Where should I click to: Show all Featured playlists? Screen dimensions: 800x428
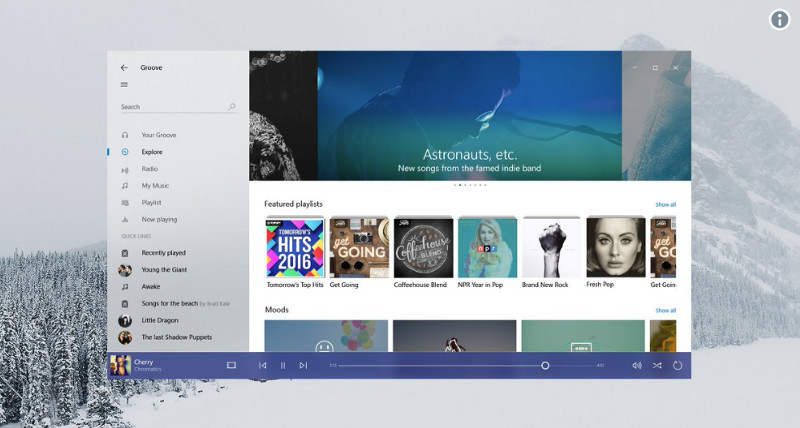(x=666, y=205)
